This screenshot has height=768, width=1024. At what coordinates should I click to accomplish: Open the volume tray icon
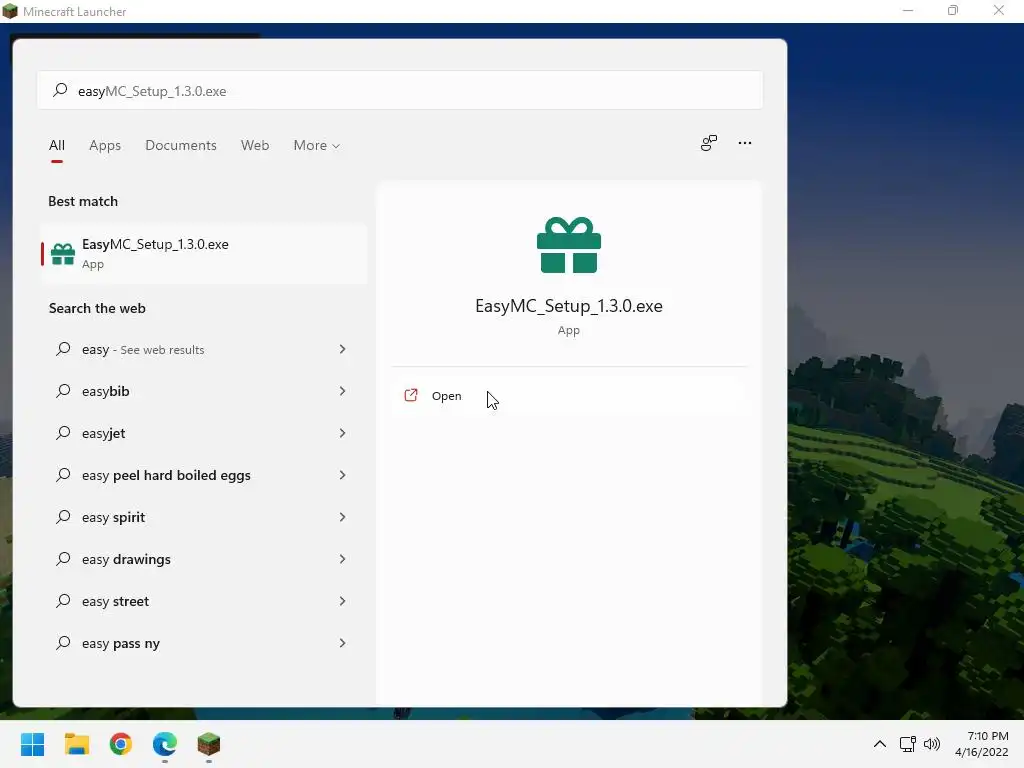click(932, 744)
